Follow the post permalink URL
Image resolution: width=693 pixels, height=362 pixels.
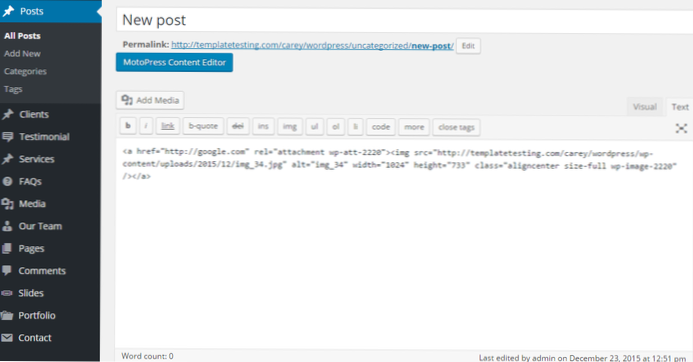312,46
